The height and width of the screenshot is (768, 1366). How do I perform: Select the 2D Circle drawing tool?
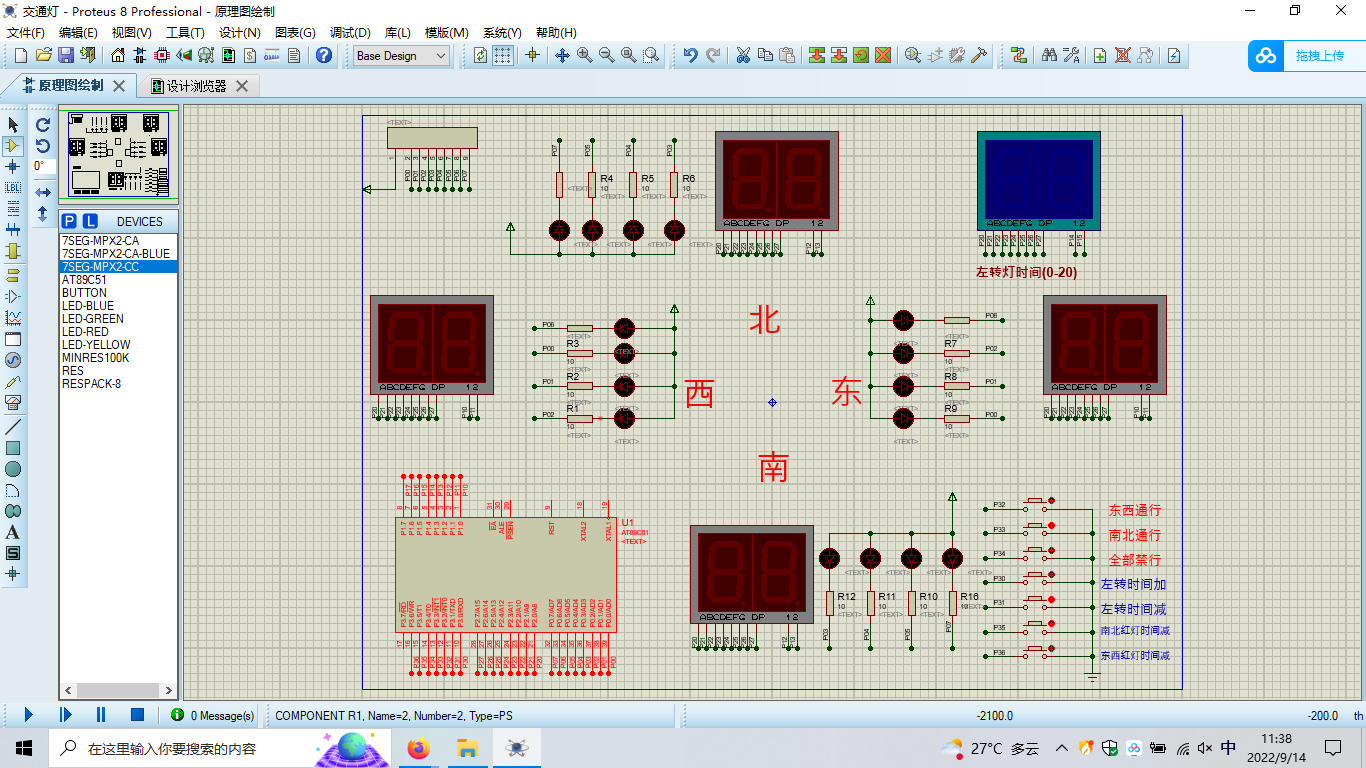pyautogui.click(x=13, y=469)
